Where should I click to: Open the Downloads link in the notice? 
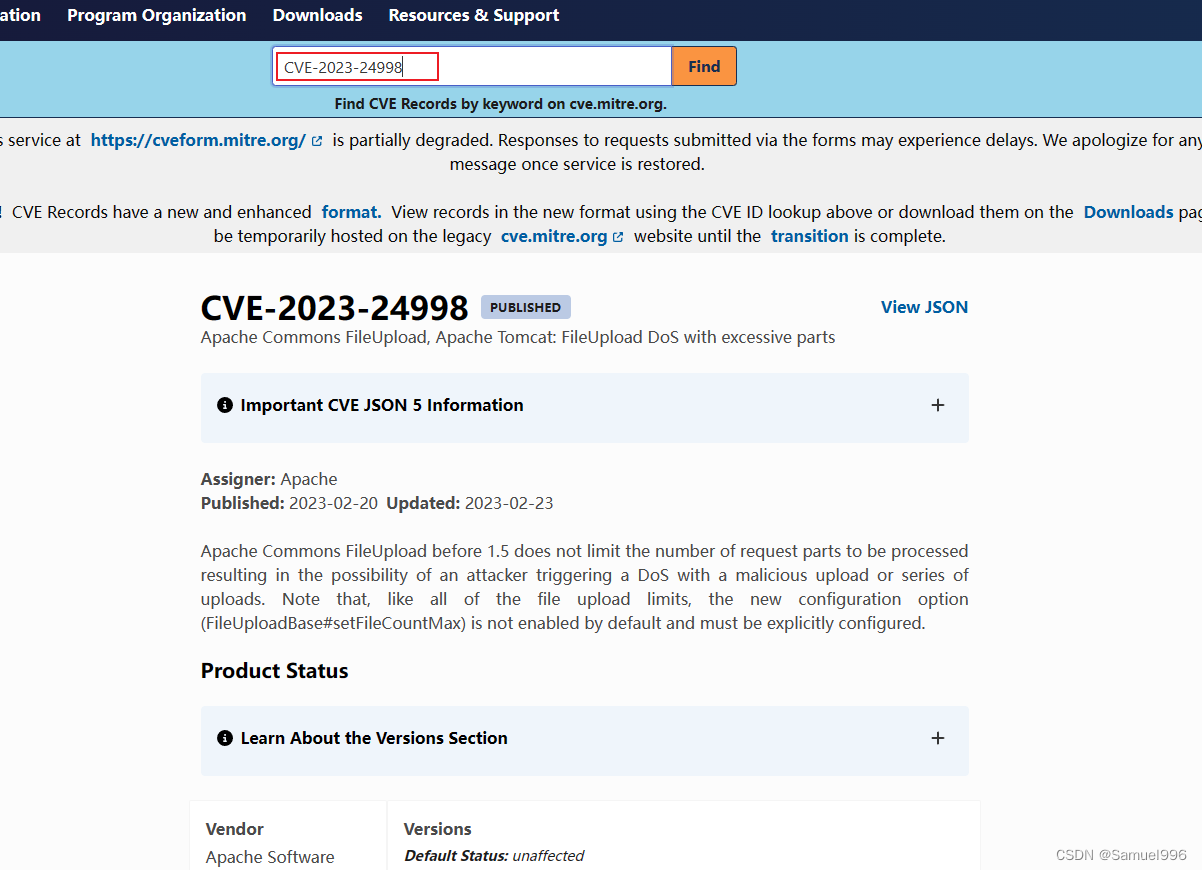pos(1128,212)
